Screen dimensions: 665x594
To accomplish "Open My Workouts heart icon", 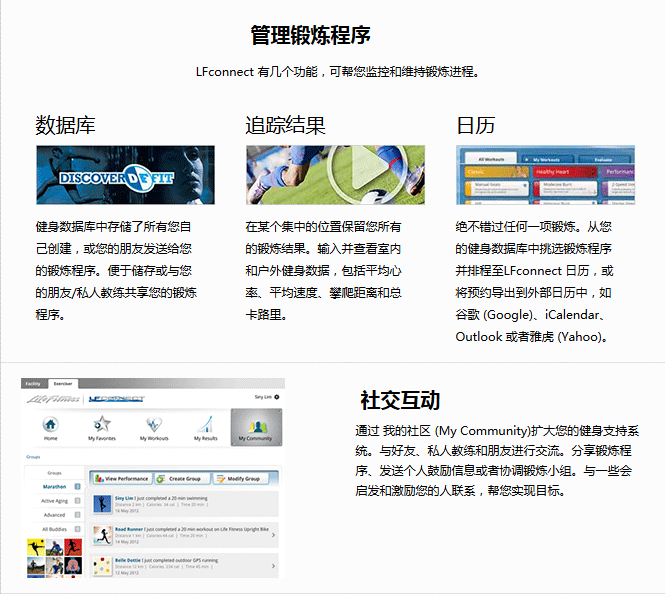I will click(153, 424).
